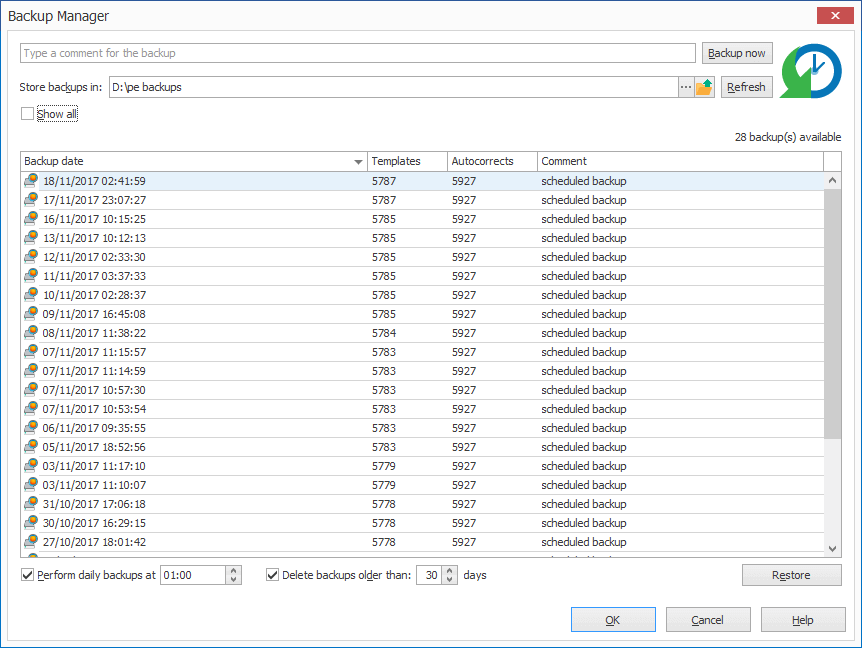Refresh the list of available backups
Image resolution: width=862 pixels, height=648 pixels.
(746, 87)
